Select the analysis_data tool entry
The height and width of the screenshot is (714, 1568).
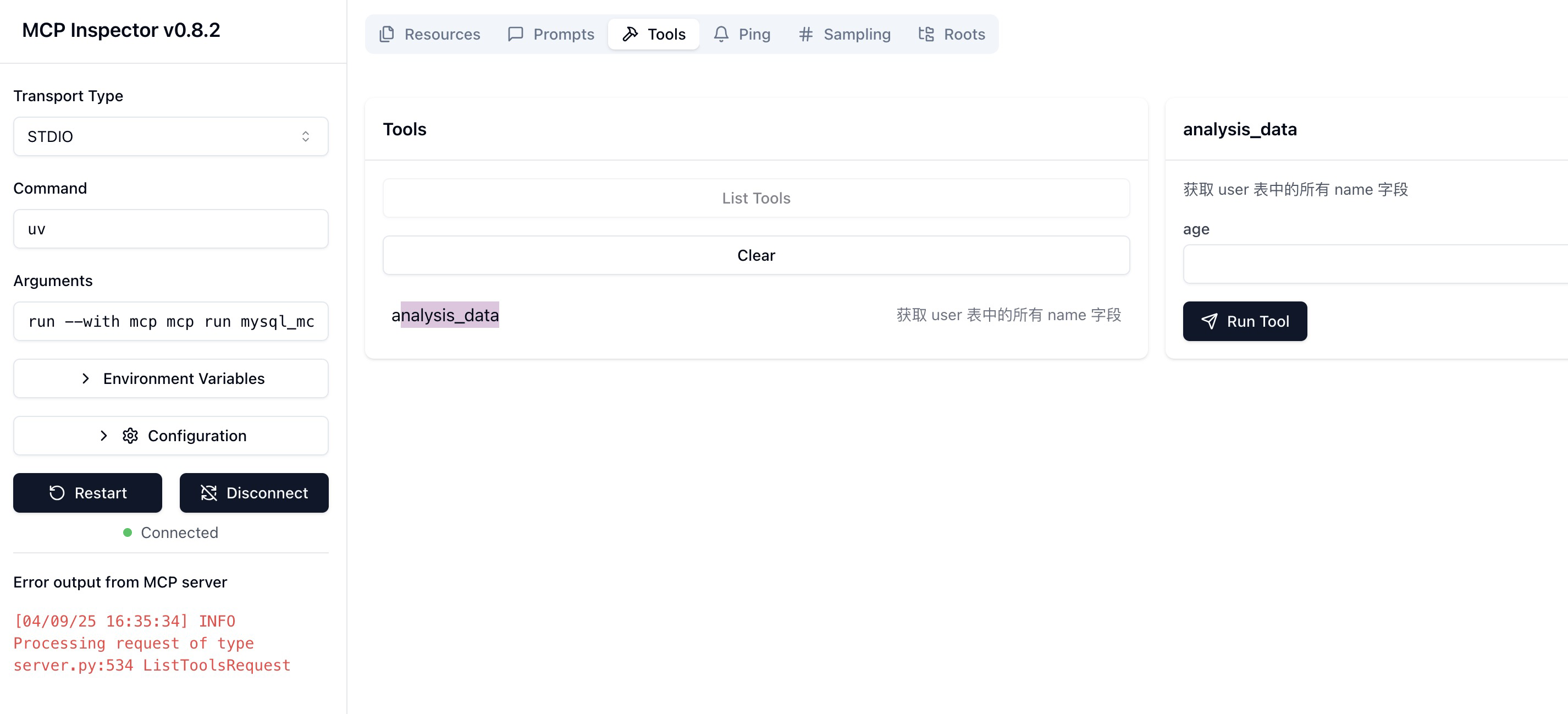pos(445,315)
